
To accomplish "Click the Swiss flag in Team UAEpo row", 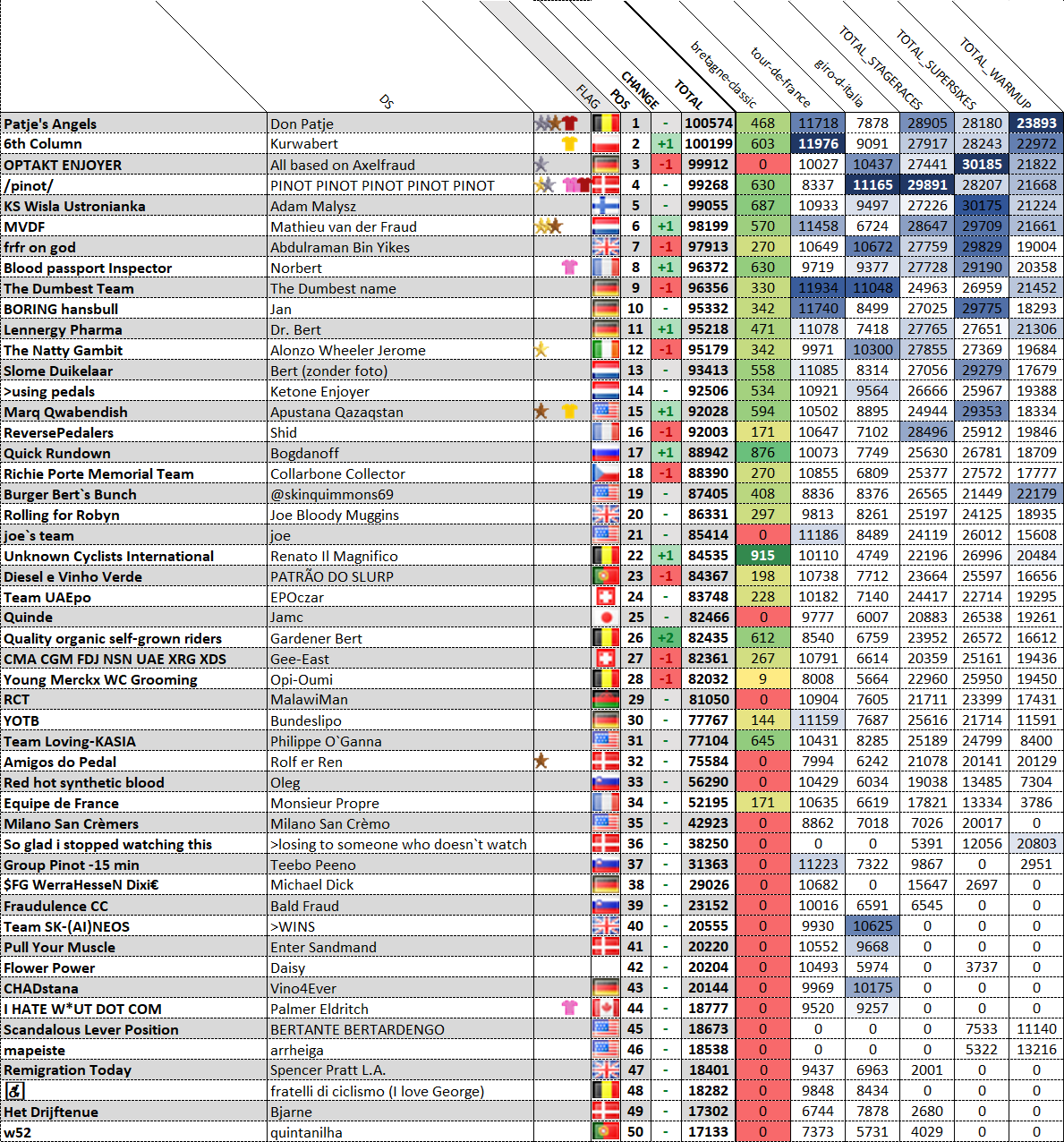I will (606, 596).
